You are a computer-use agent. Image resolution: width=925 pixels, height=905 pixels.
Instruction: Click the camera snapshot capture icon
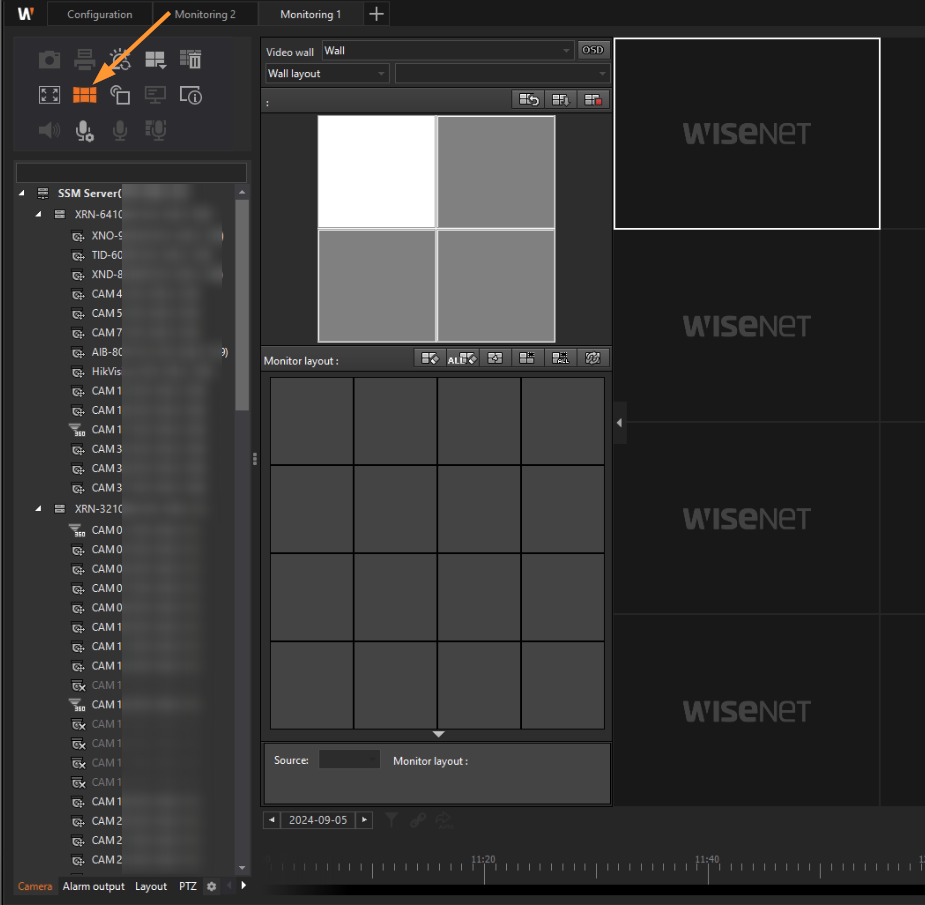coord(50,60)
